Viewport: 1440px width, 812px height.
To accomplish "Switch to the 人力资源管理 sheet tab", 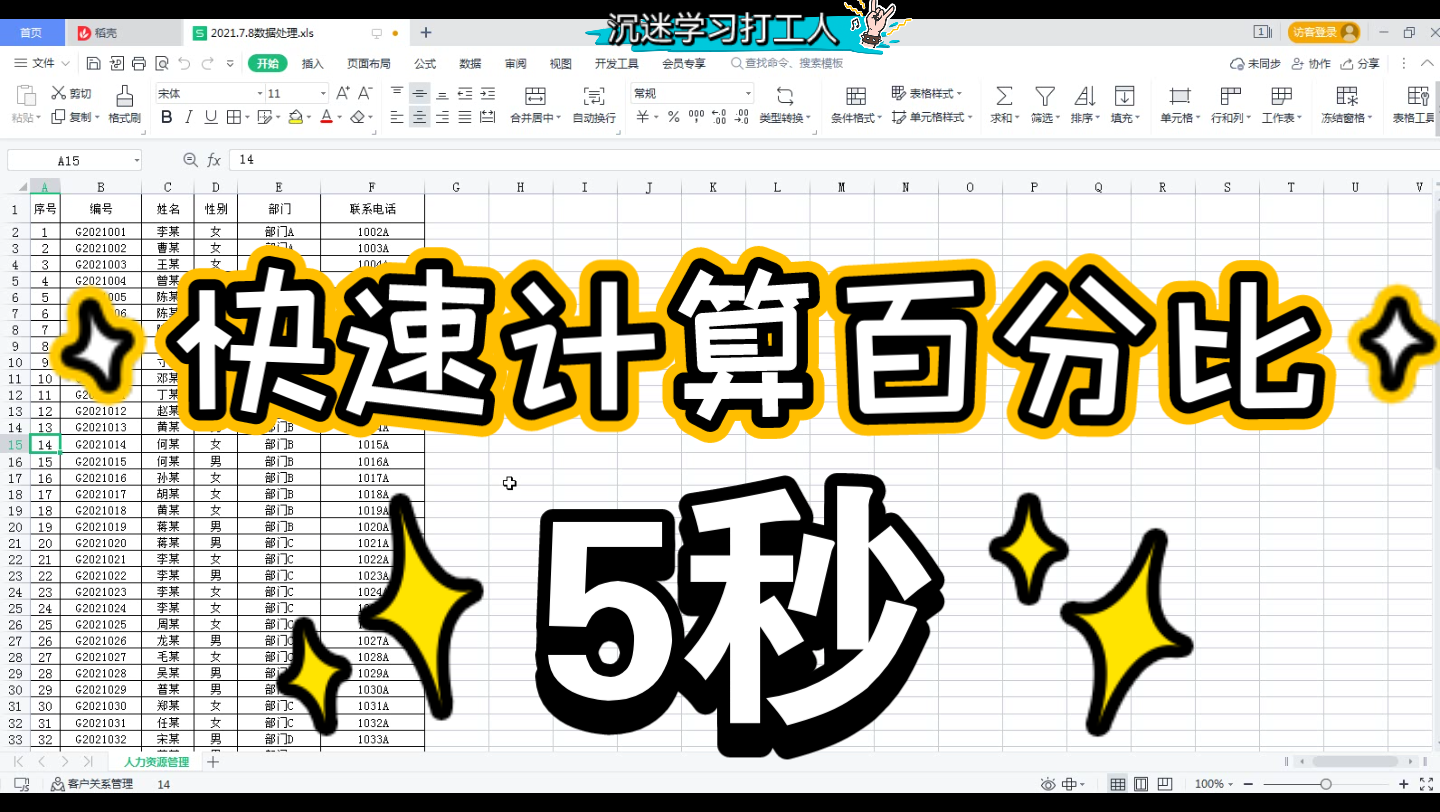I will tap(156, 762).
